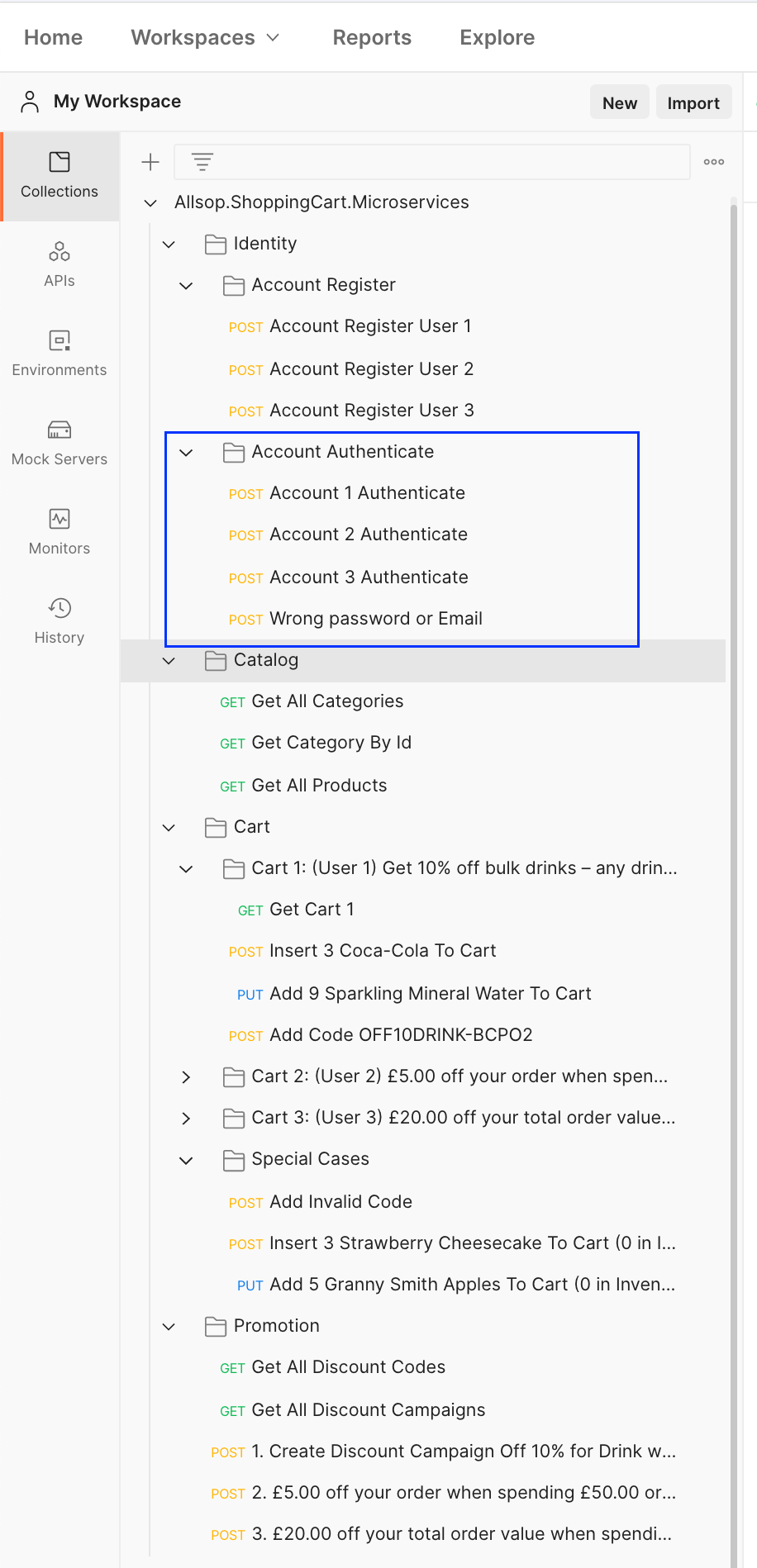Open the History sidebar section
Image resolution: width=757 pixels, height=1568 pixels.
pyautogui.click(x=60, y=621)
